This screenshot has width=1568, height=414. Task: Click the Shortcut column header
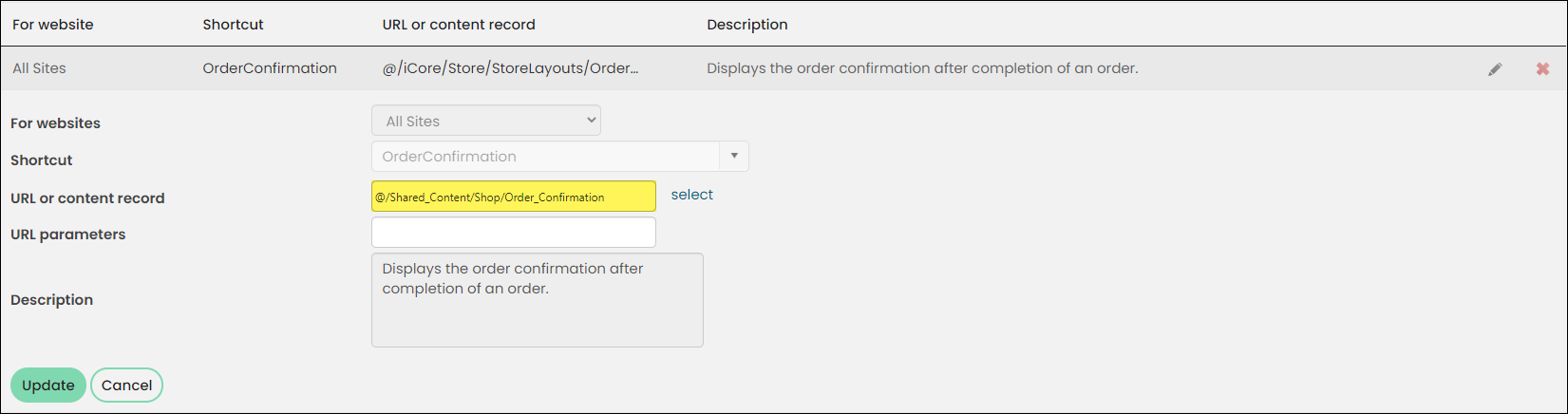pyautogui.click(x=233, y=25)
